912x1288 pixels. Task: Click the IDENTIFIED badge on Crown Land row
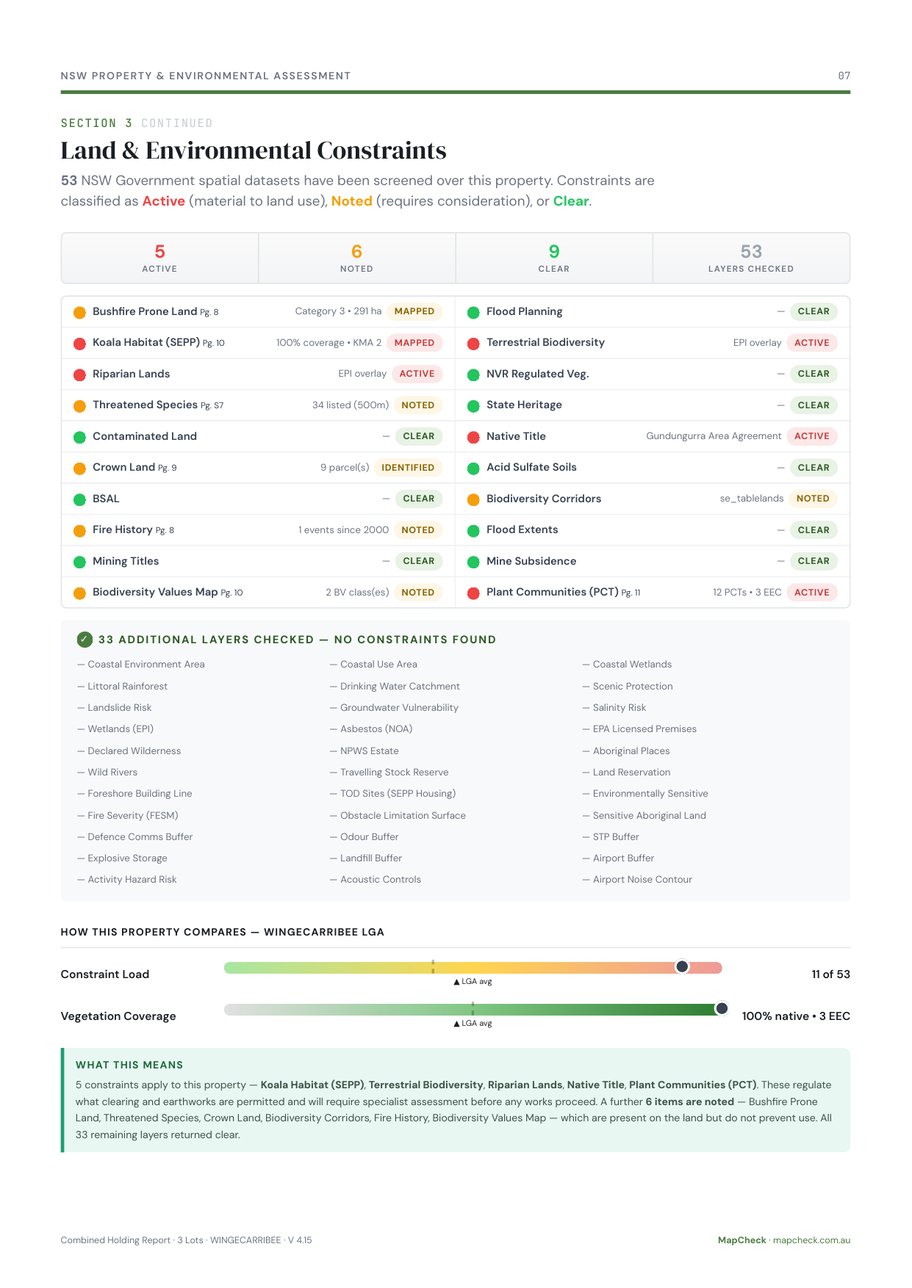tap(408, 468)
